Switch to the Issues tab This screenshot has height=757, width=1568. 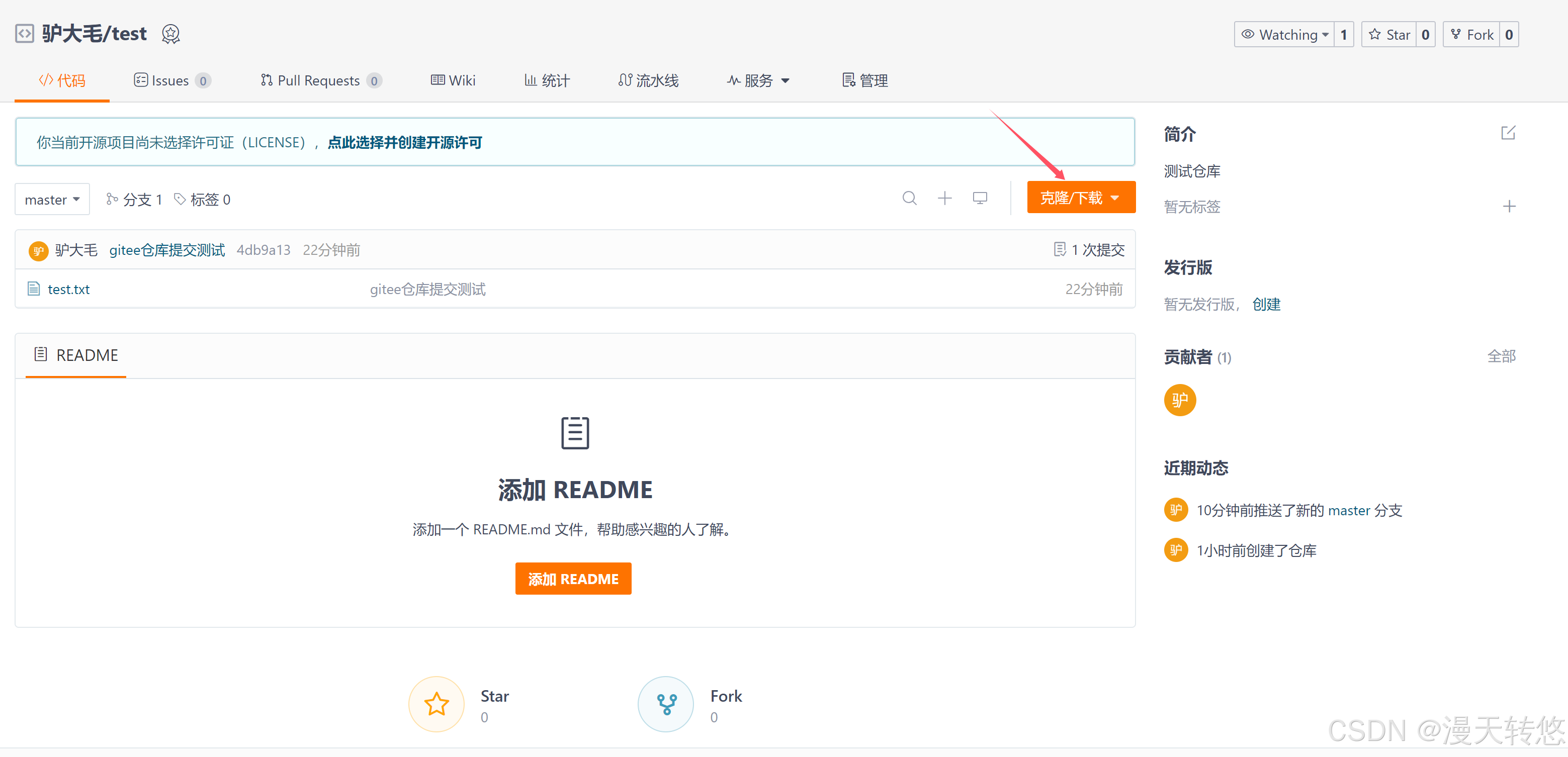[x=171, y=81]
